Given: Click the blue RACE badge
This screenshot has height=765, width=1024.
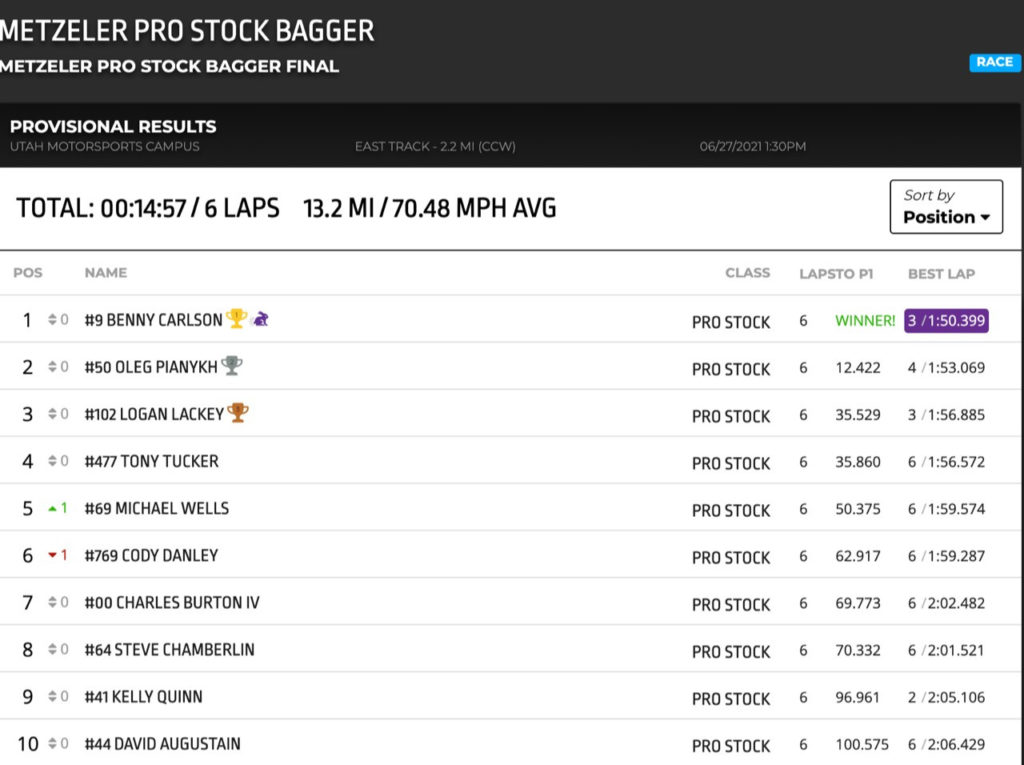Looking at the screenshot, I should tap(994, 62).
